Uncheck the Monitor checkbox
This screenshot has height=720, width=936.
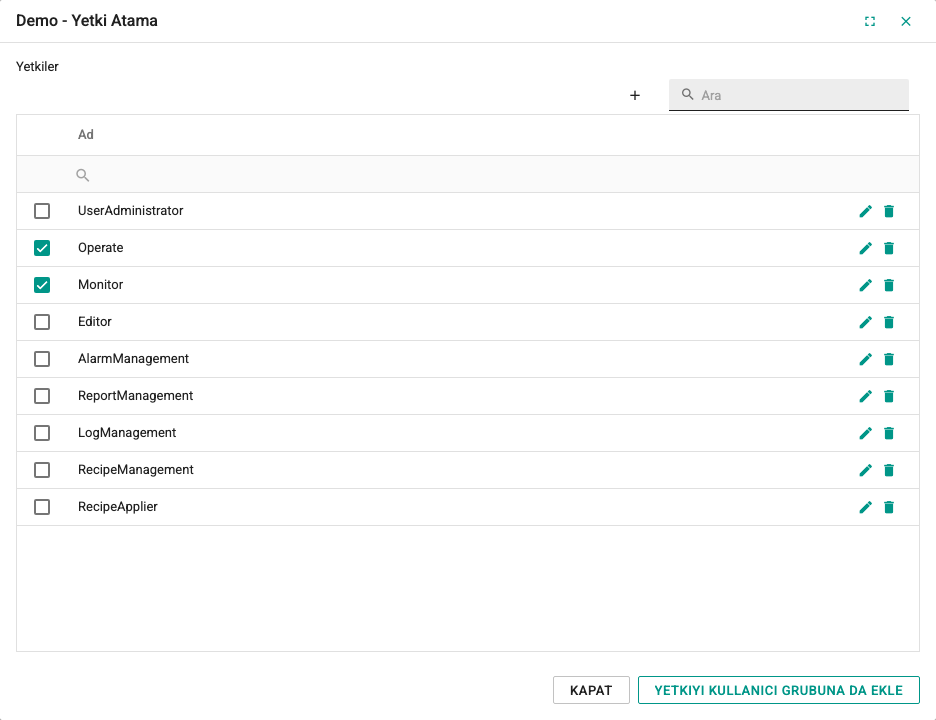click(x=42, y=285)
